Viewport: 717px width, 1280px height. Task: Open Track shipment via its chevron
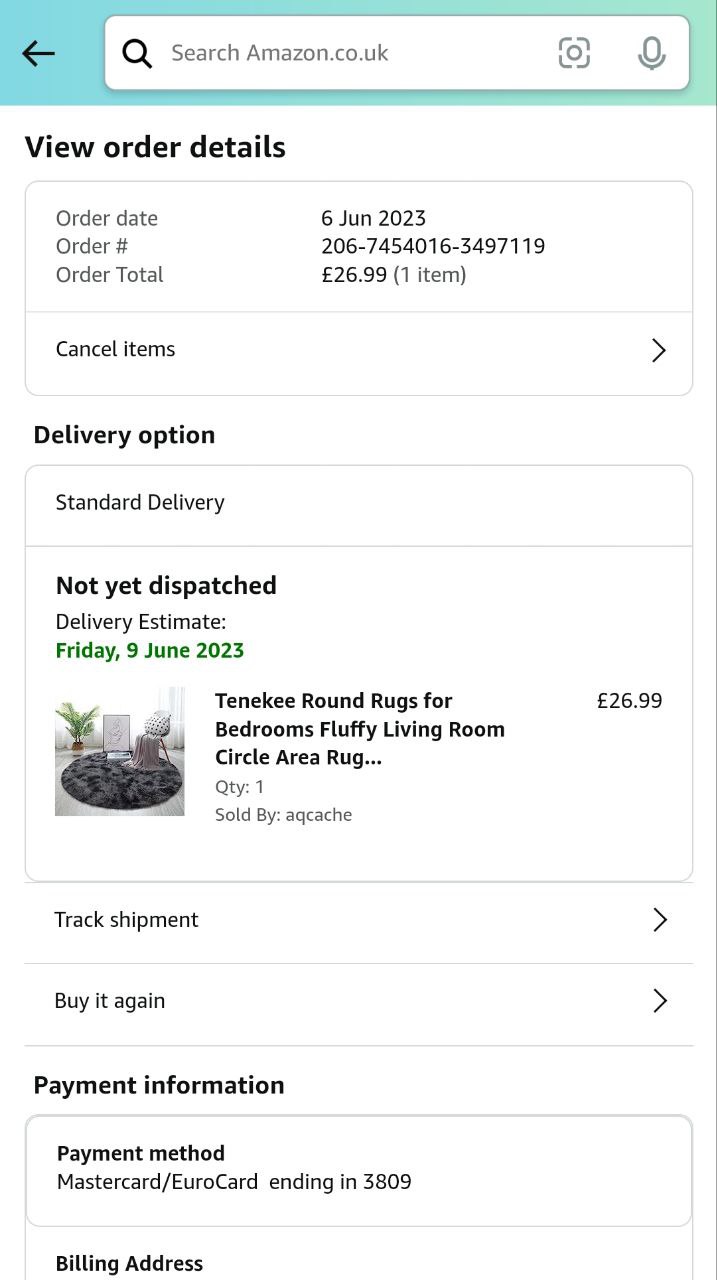(659, 920)
